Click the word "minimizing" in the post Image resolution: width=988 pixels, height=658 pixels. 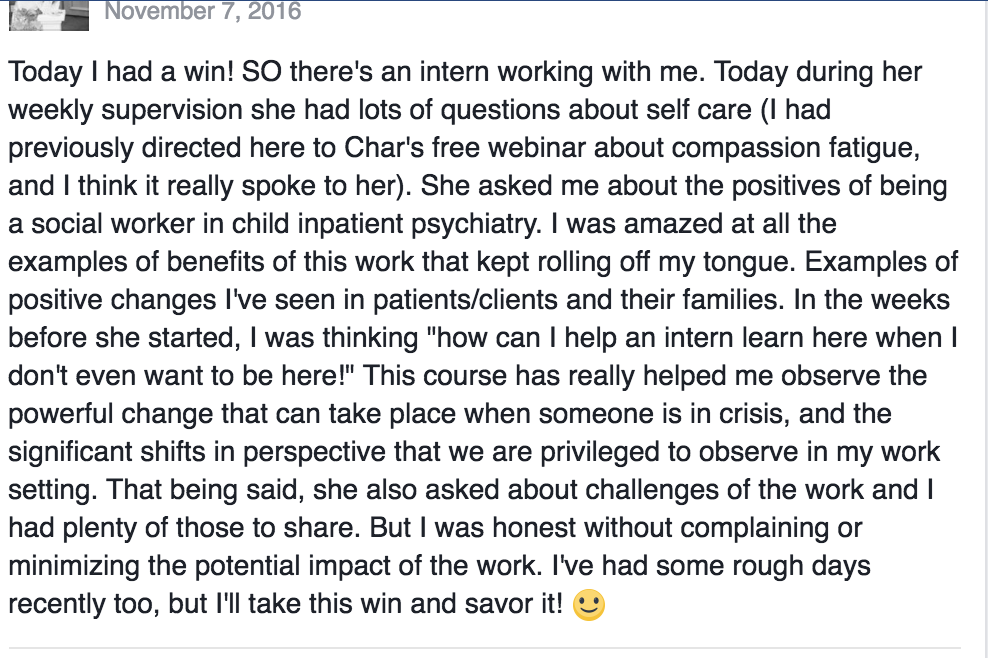(x=74, y=567)
